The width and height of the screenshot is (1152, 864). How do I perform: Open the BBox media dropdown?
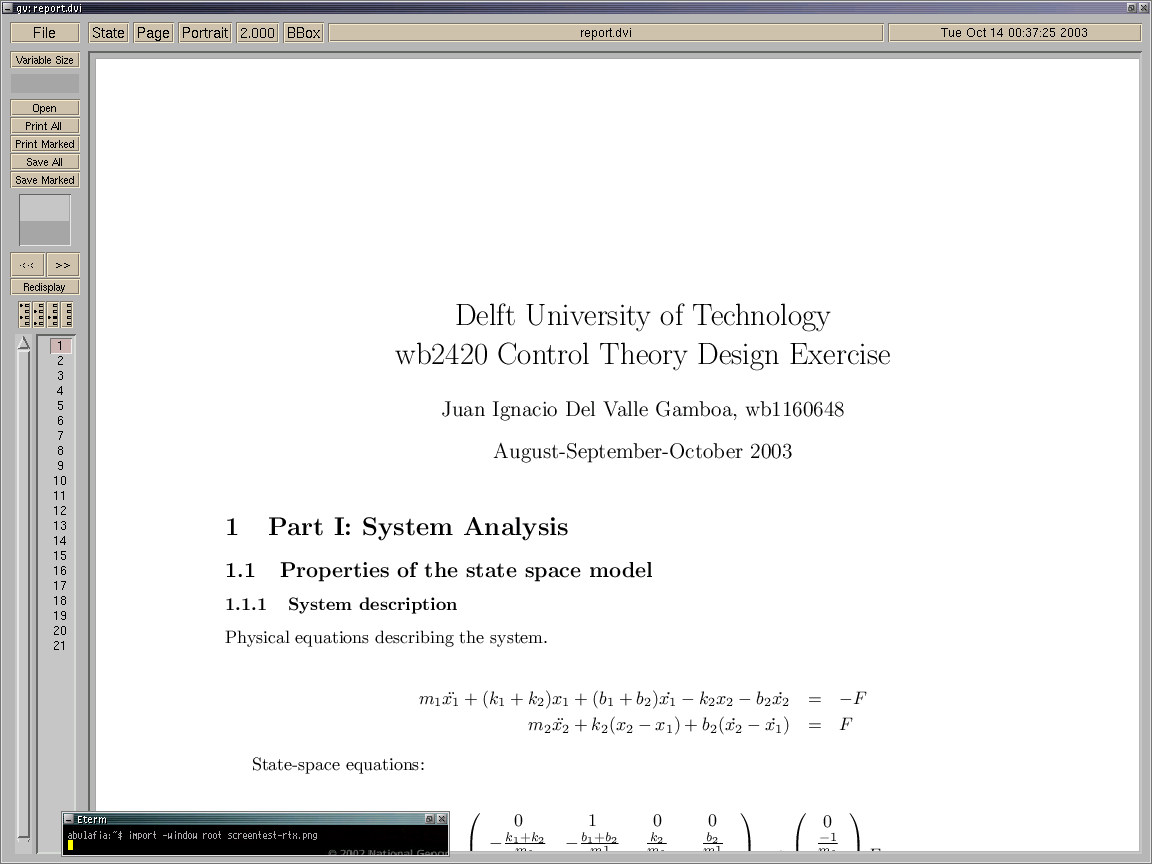point(303,33)
